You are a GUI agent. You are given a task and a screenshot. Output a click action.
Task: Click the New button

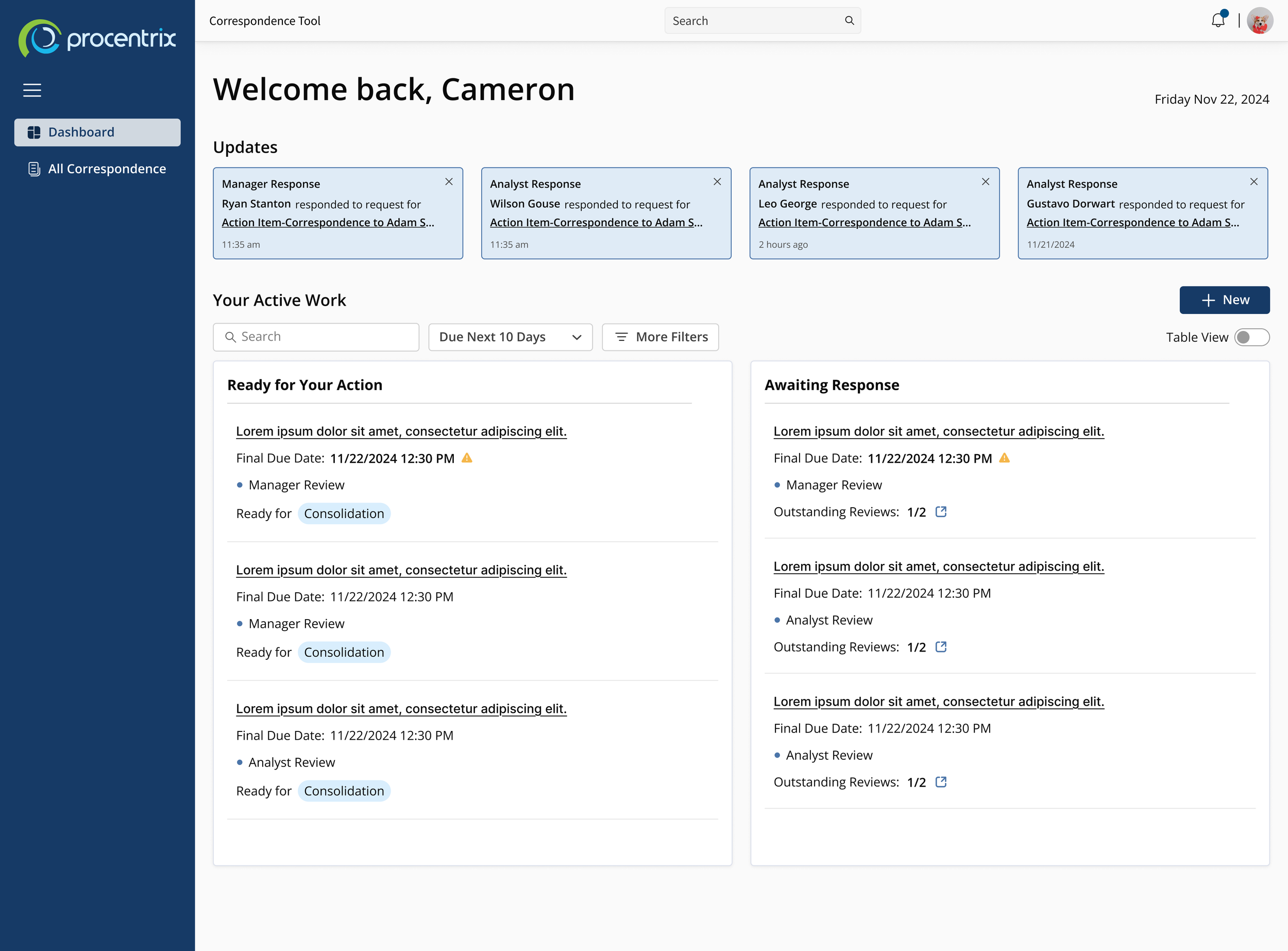[1224, 300]
